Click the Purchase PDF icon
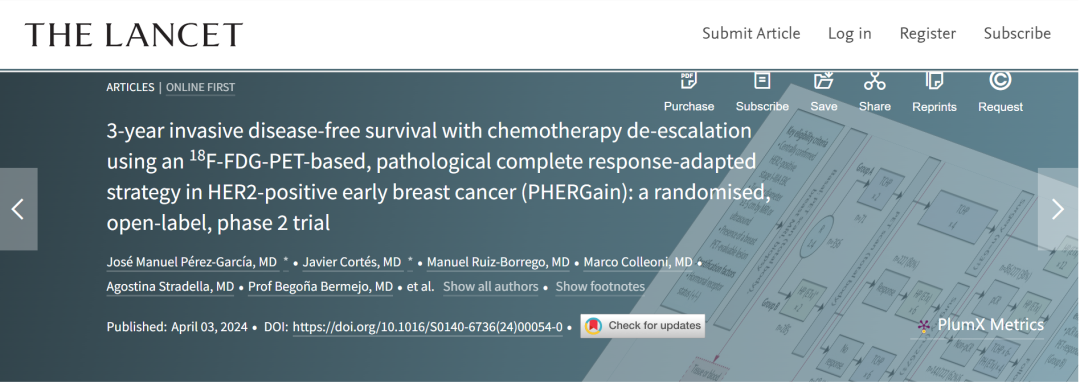 (x=688, y=81)
